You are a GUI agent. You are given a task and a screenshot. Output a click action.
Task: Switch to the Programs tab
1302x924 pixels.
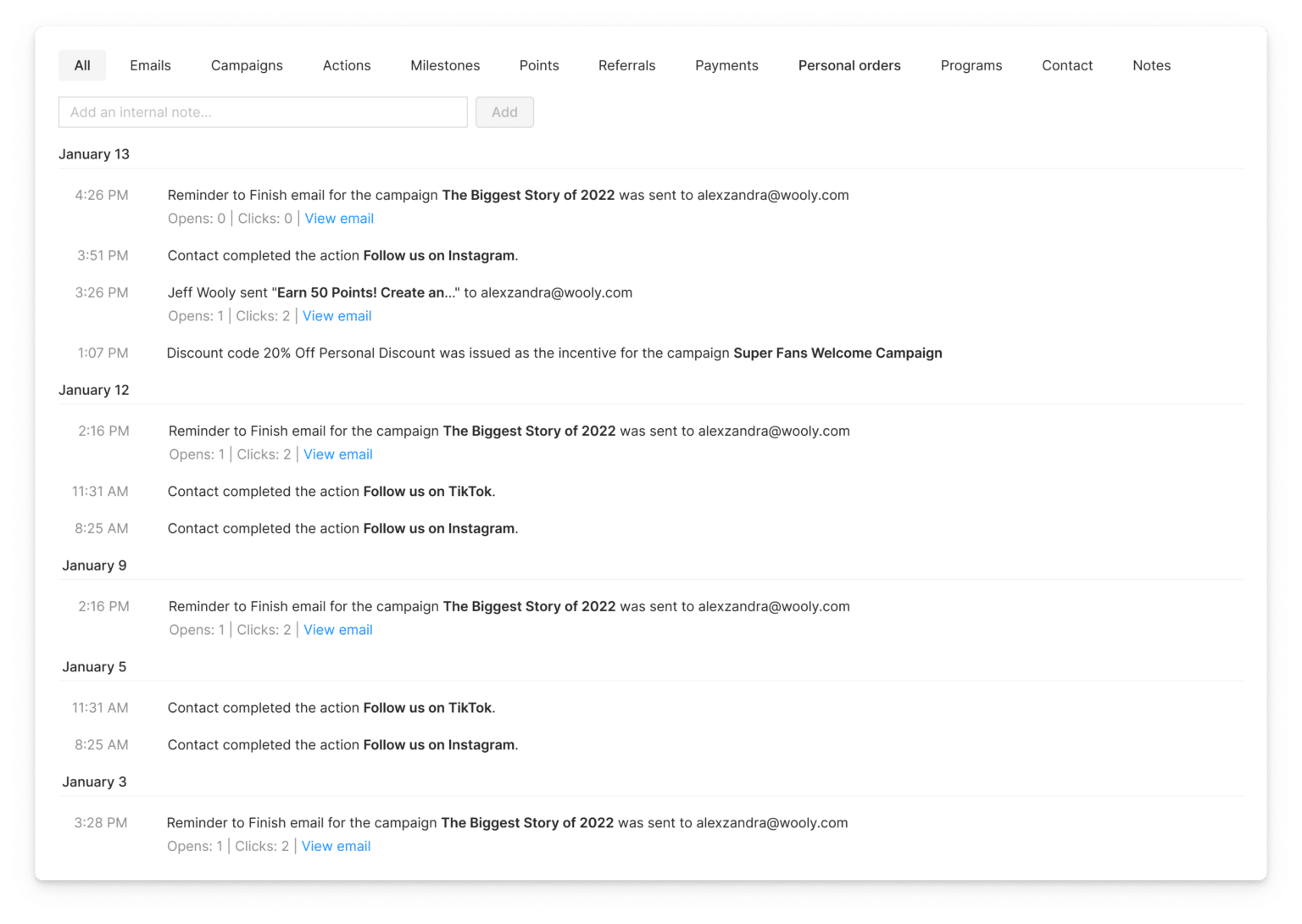tap(971, 65)
